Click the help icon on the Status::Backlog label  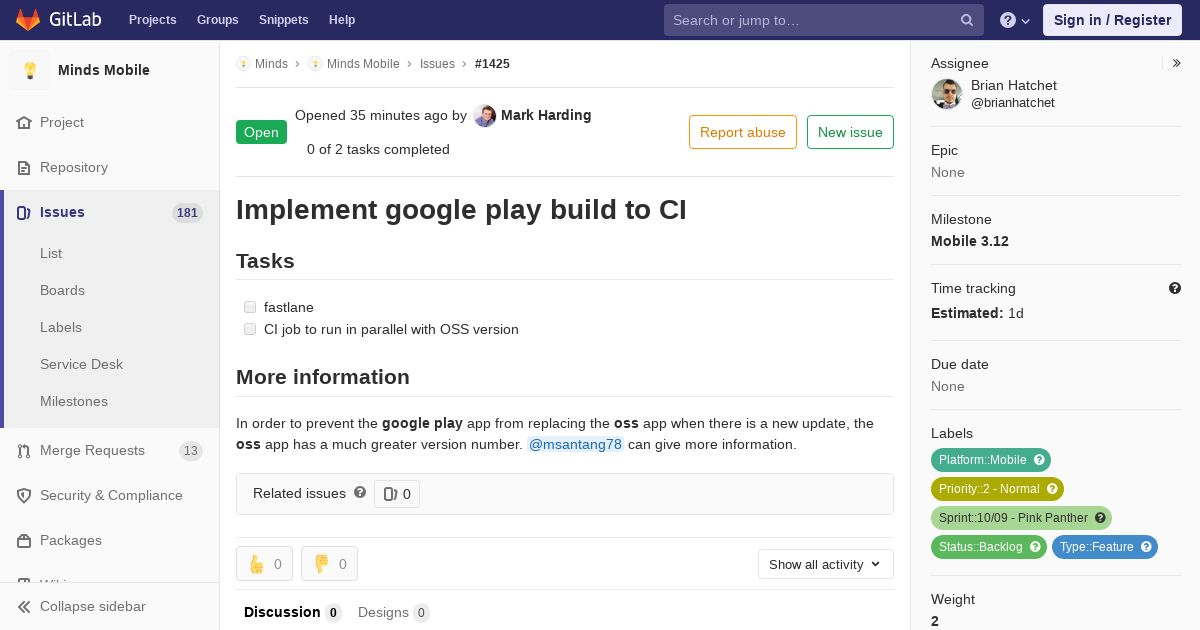(x=1035, y=547)
